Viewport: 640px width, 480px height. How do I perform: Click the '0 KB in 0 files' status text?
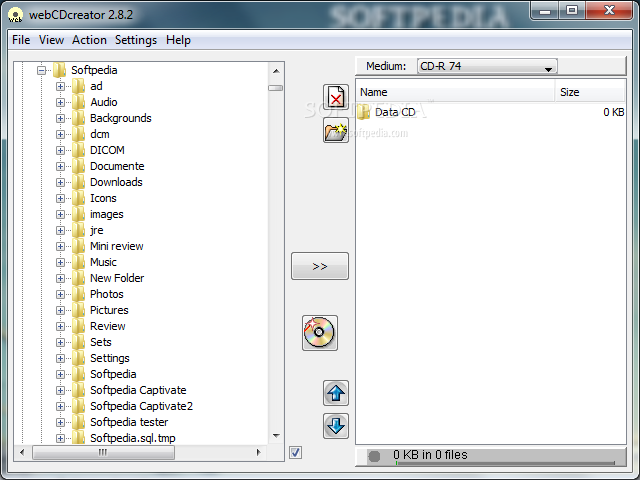point(430,454)
